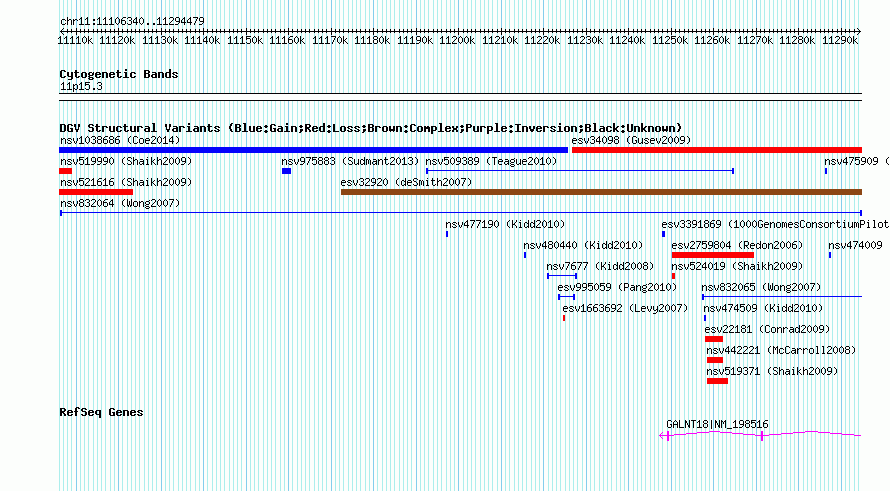
Task: Click the DGV Structural Variants track title
Action: [x=370, y=128]
